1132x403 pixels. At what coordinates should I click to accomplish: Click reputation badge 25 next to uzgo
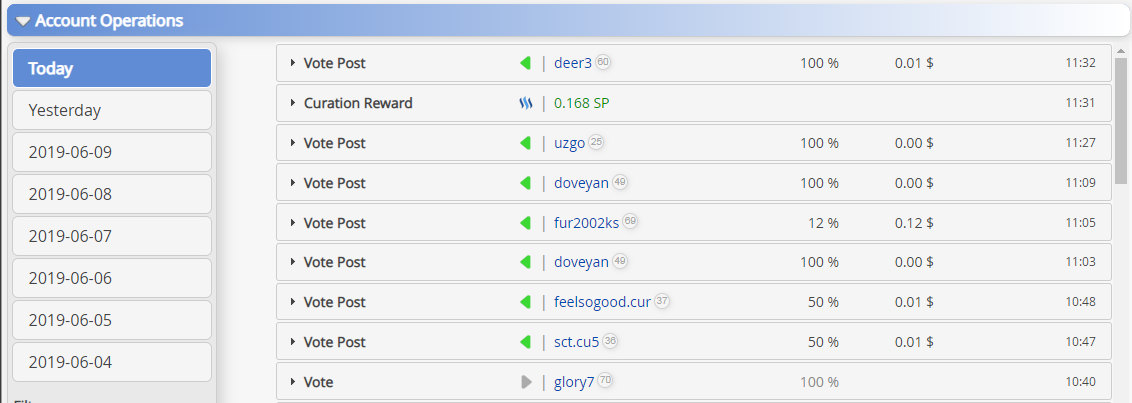point(596,142)
